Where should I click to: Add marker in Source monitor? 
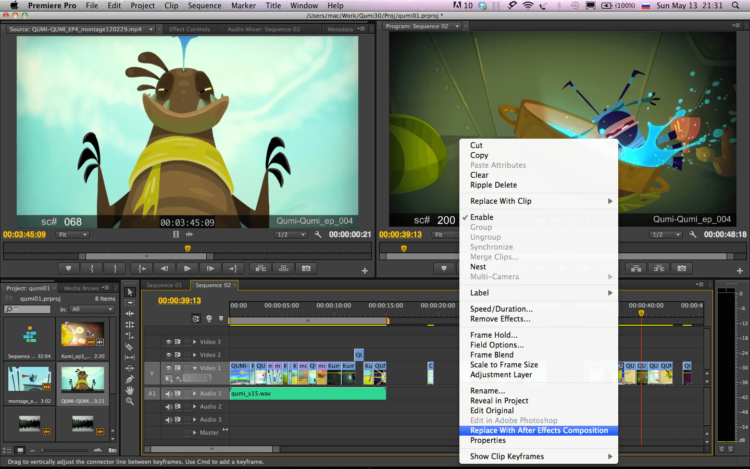tap(68, 269)
